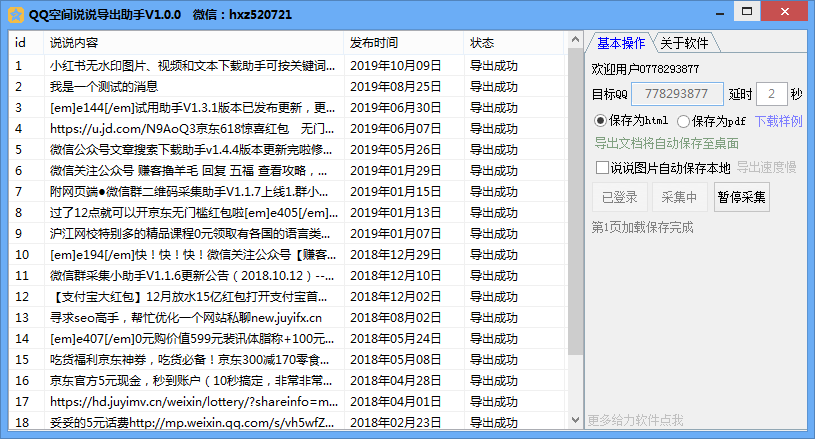The image size is (815, 439).
Task: Select row 妥妥的5元话费
Action: pos(286,422)
